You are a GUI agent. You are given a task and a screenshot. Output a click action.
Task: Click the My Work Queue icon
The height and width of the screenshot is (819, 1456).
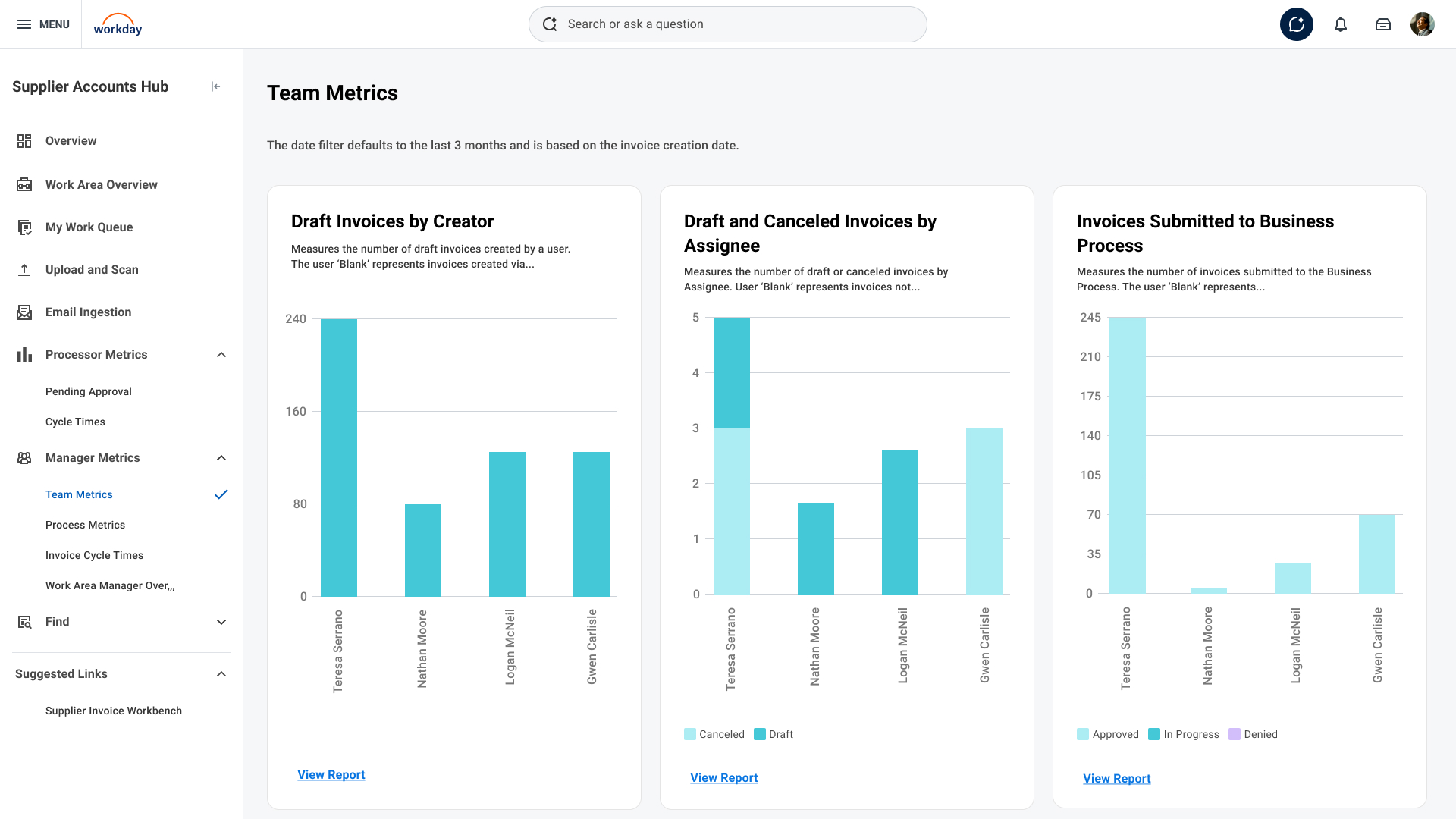tap(24, 227)
